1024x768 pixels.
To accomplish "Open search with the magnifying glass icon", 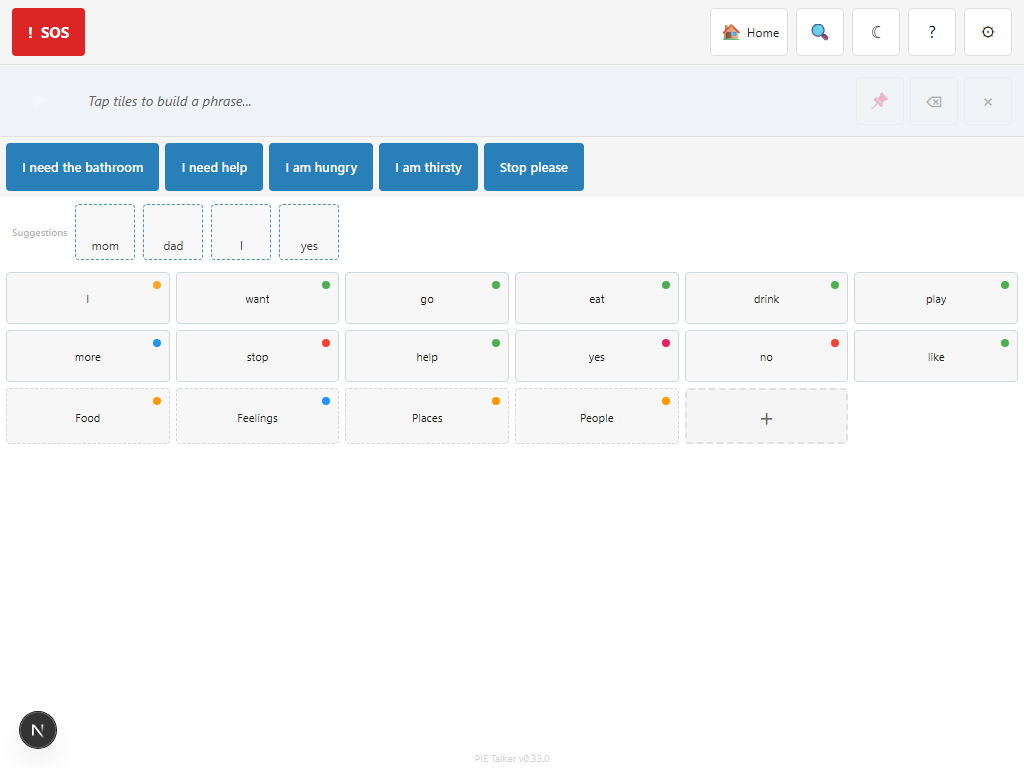I will (x=820, y=32).
